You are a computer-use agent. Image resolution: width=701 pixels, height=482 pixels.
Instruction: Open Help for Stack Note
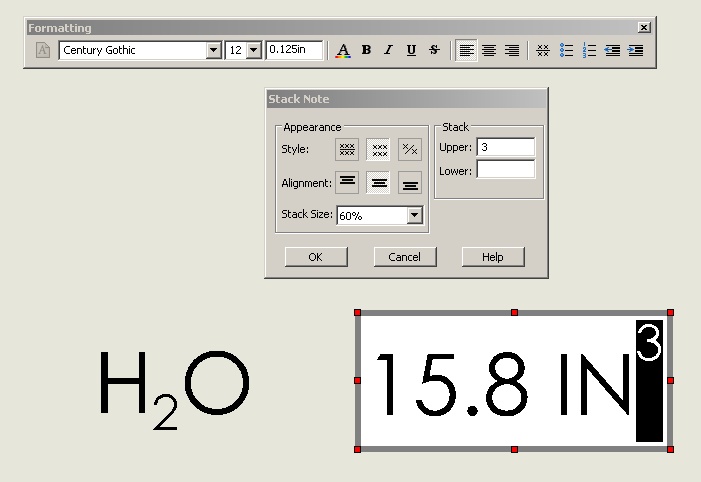[493, 257]
